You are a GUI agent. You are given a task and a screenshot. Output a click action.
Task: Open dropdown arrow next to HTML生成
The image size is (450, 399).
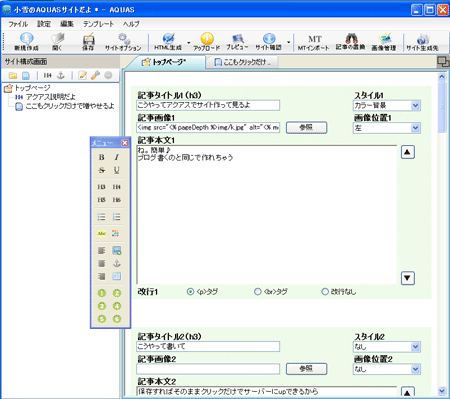188,42
